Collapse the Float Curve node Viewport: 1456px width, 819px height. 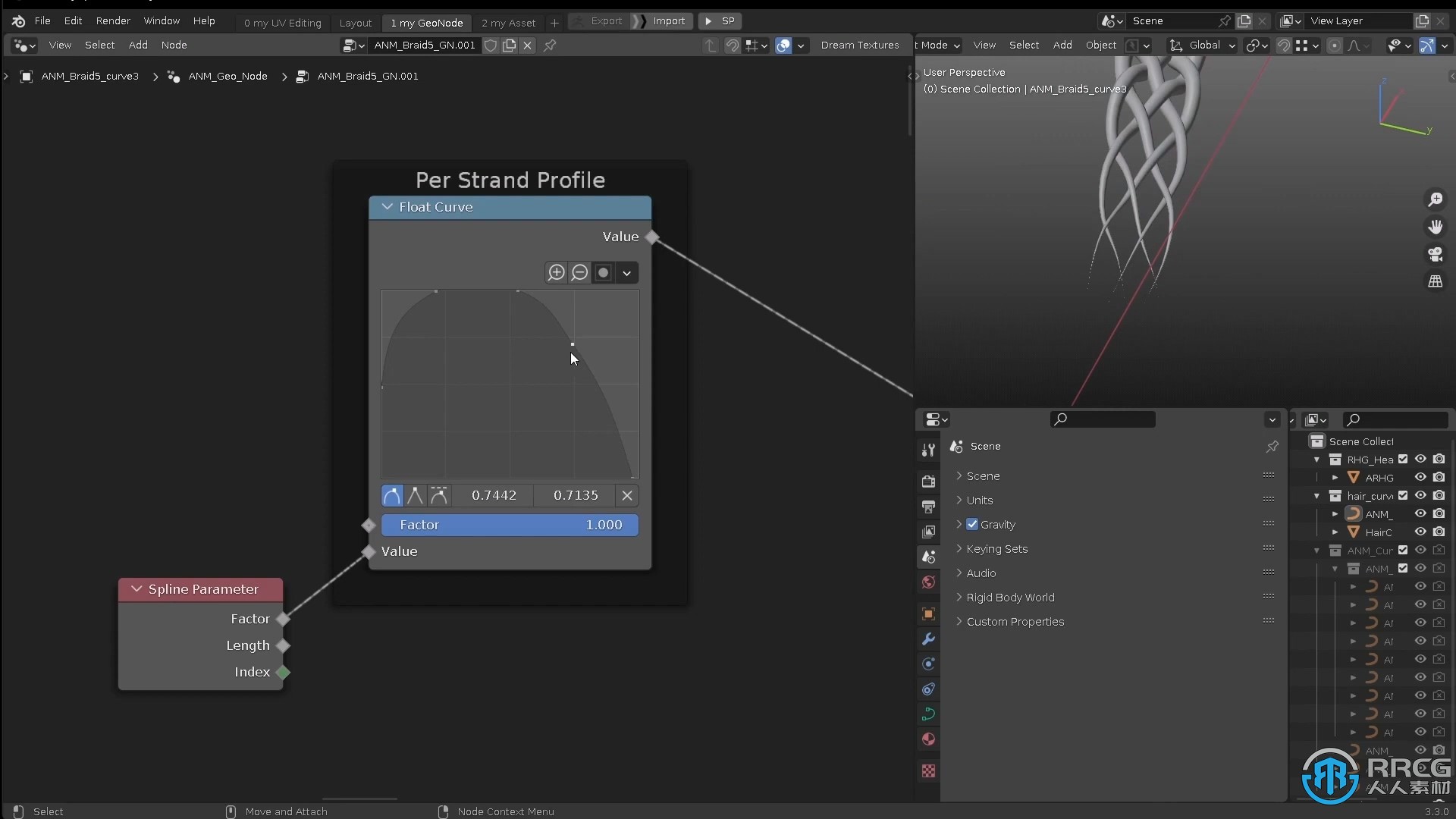pyautogui.click(x=388, y=207)
